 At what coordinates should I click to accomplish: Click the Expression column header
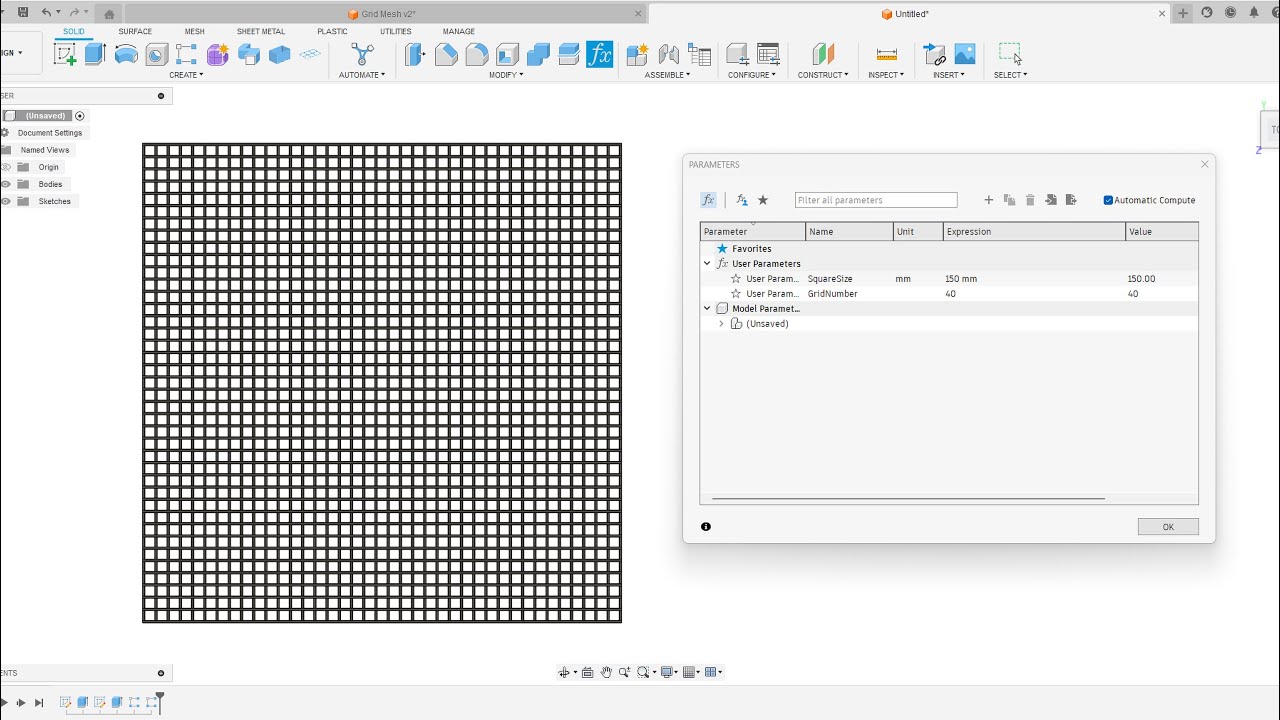point(1034,232)
